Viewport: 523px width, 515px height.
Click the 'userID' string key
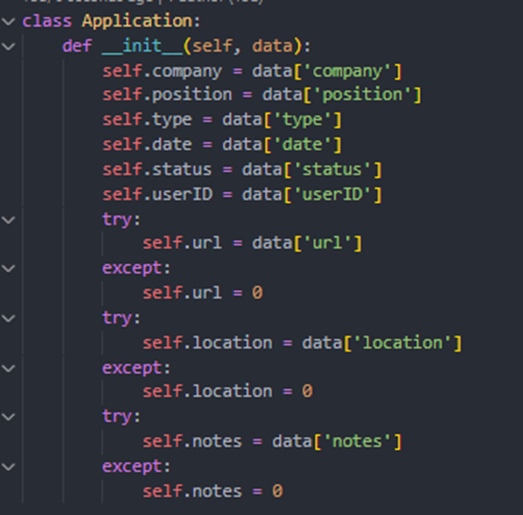(x=333, y=194)
